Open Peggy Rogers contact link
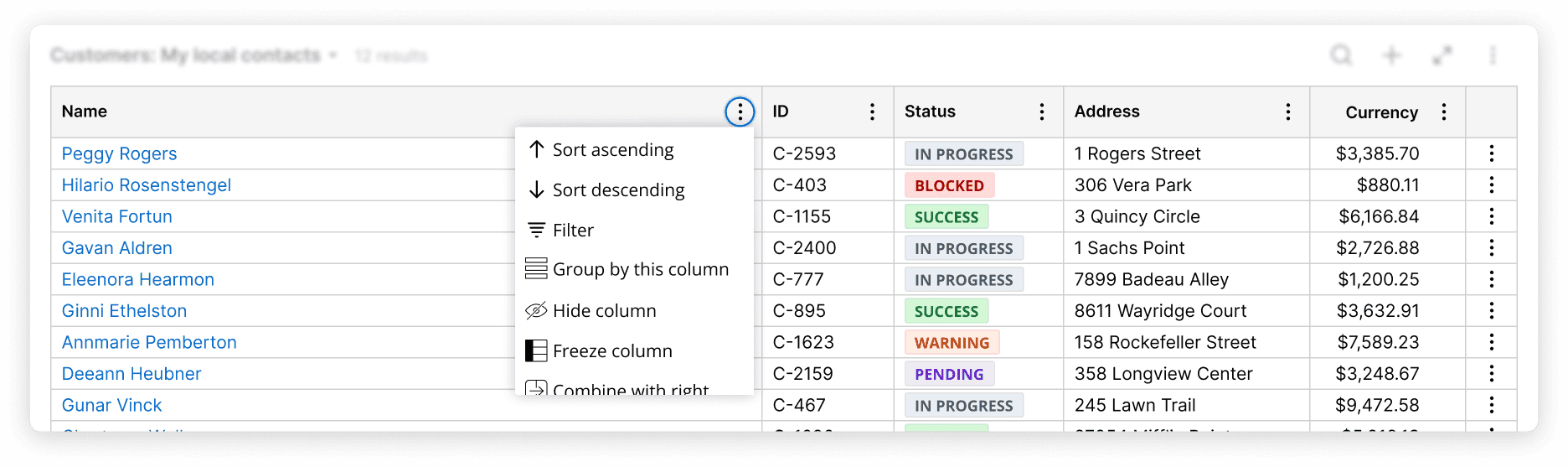The image size is (1568, 467). tap(119, 153)
